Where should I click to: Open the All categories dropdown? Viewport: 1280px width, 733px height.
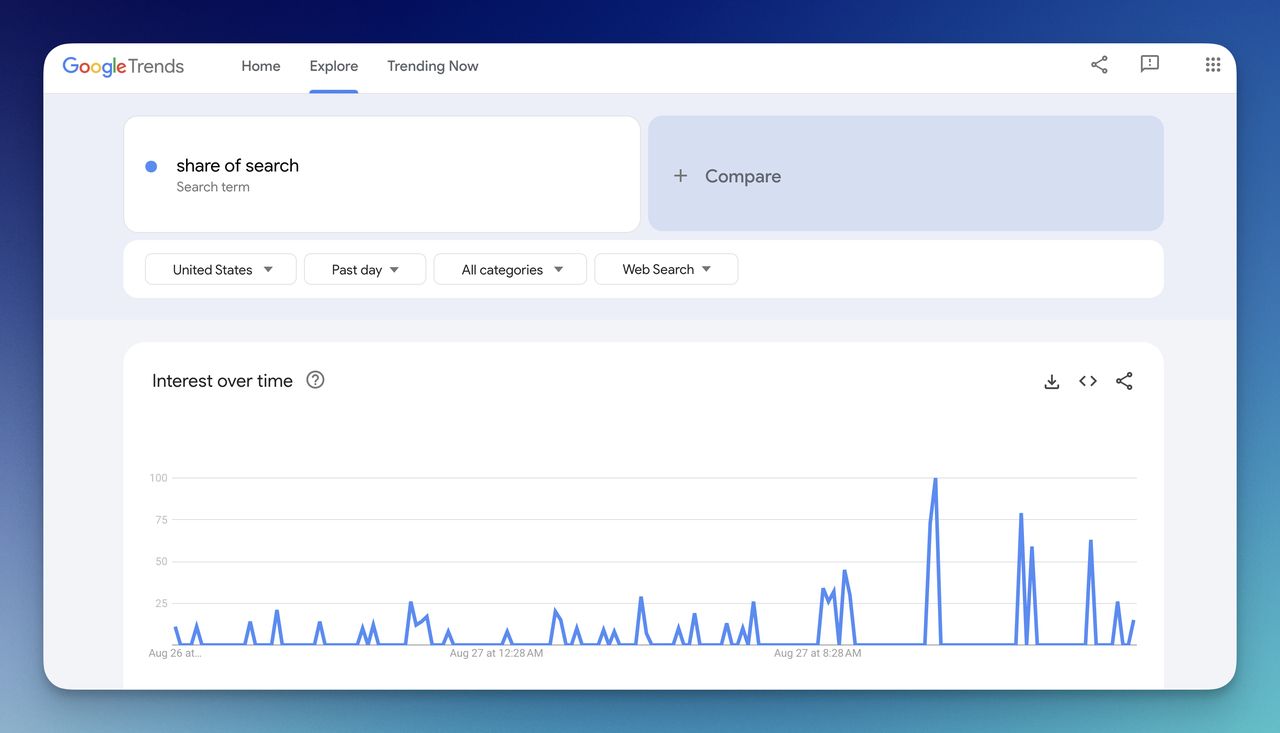(x=510, y=269)
